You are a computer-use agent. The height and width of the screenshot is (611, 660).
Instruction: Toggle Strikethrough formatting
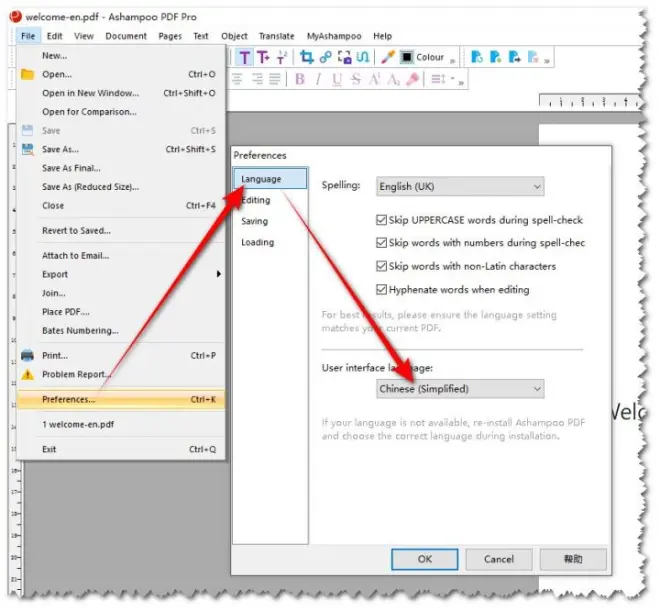coord(356,79)
